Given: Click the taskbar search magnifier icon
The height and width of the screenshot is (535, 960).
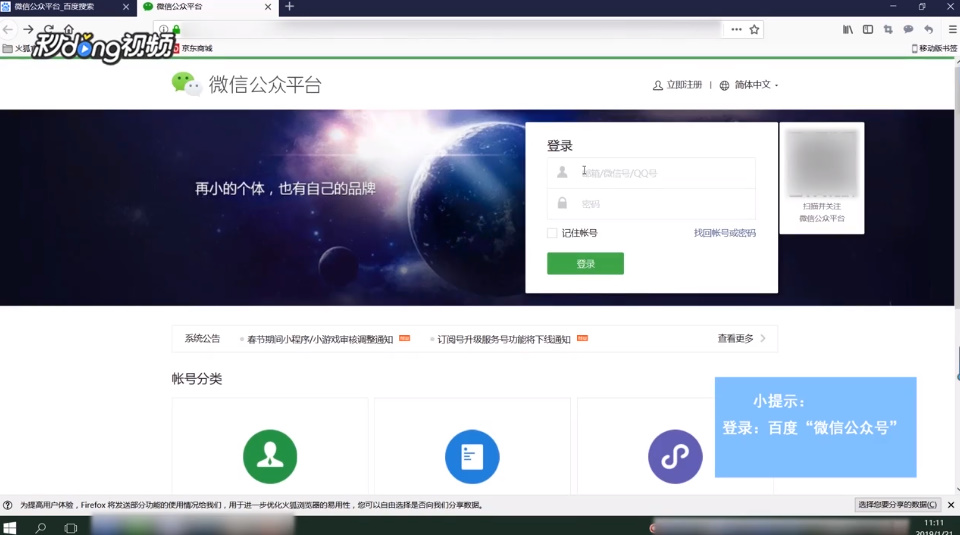Looking at the screenshot, I should 40,528.
